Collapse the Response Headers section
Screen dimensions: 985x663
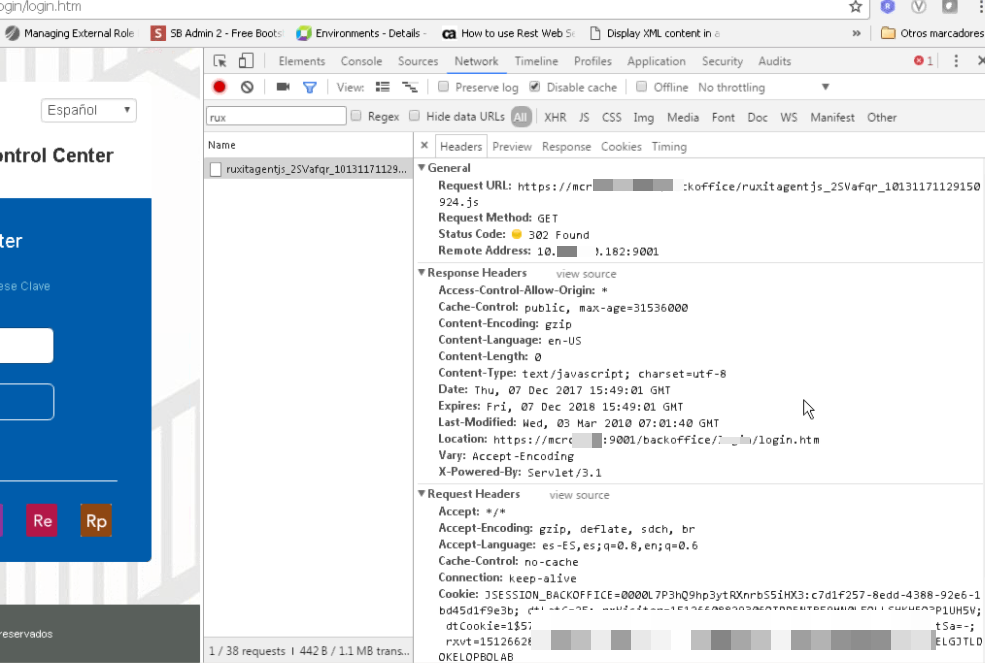click(x=422, y=273)
